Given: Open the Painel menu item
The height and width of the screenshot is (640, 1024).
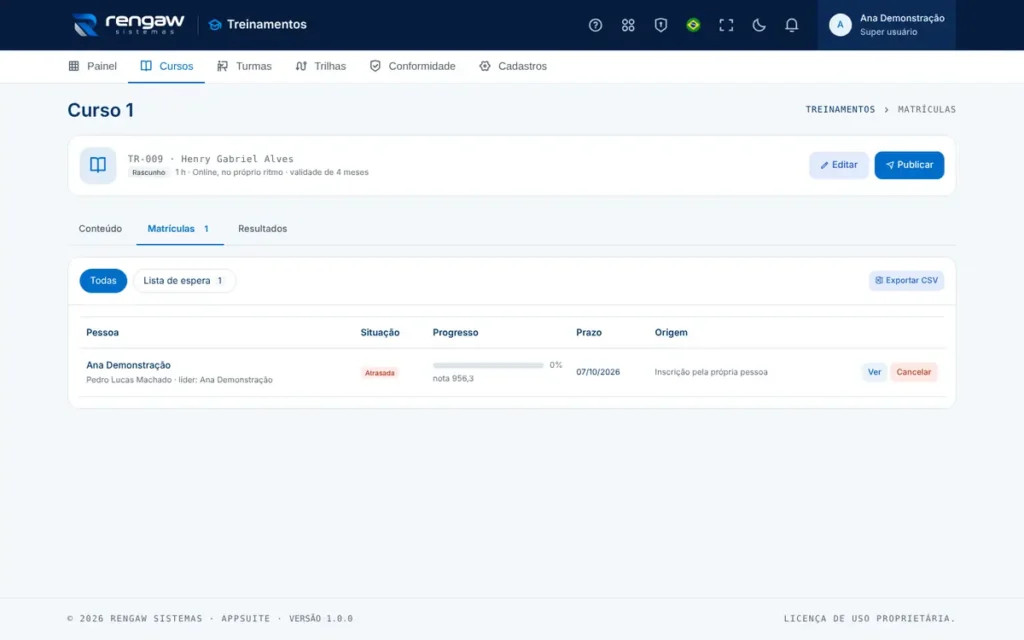Looking at the screenshot, I should [93, 66].
